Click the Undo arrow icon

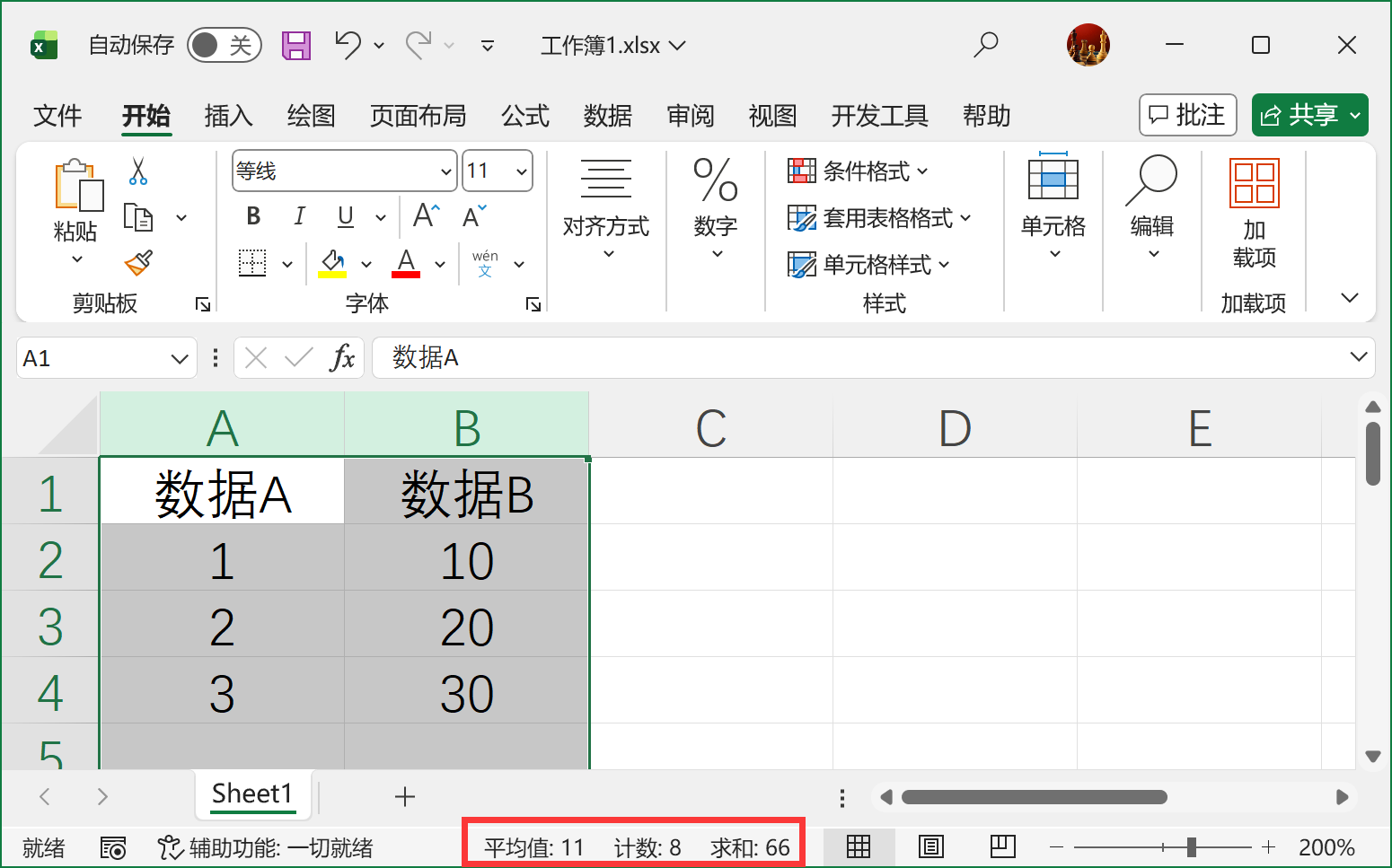tap(348, 44)
